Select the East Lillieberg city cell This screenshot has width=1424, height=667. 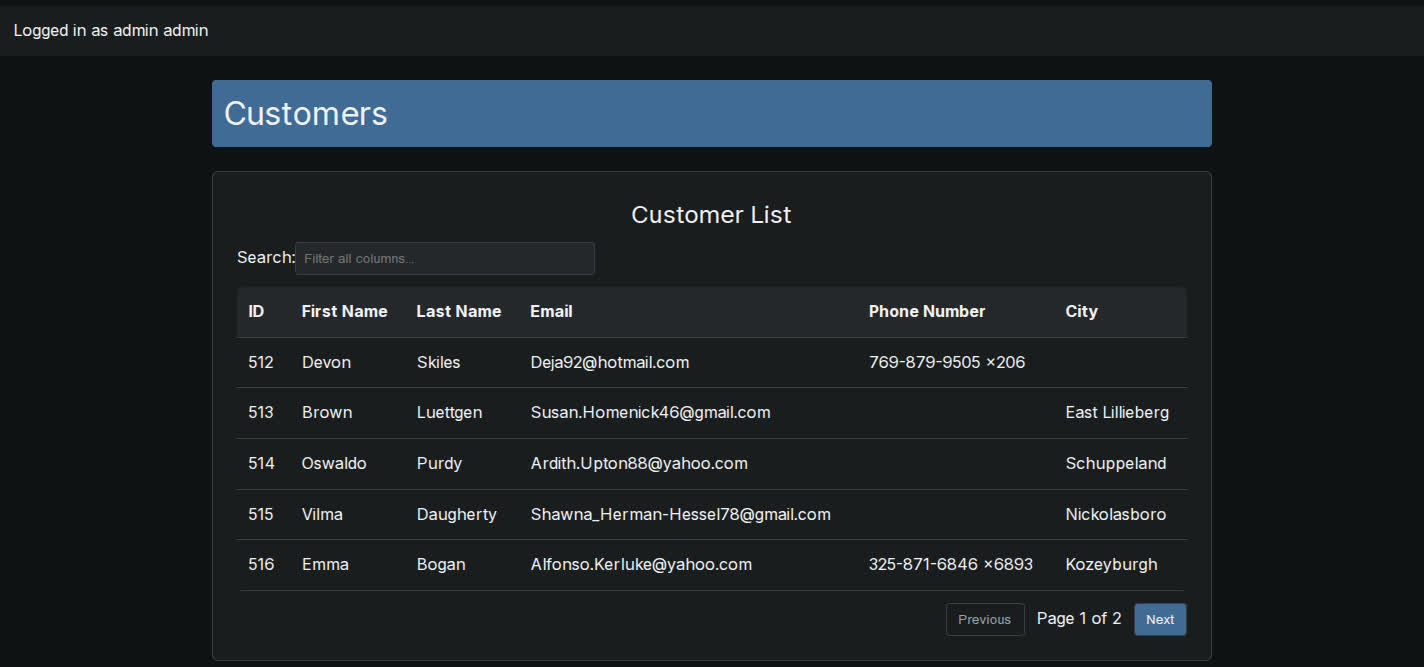pos(1116,412)
